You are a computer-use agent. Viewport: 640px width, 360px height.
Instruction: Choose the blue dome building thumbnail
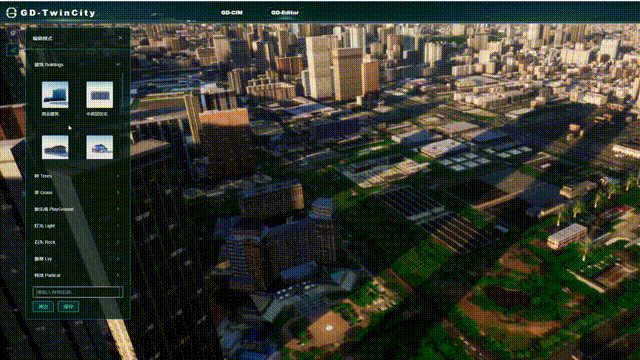pos(100,147)
